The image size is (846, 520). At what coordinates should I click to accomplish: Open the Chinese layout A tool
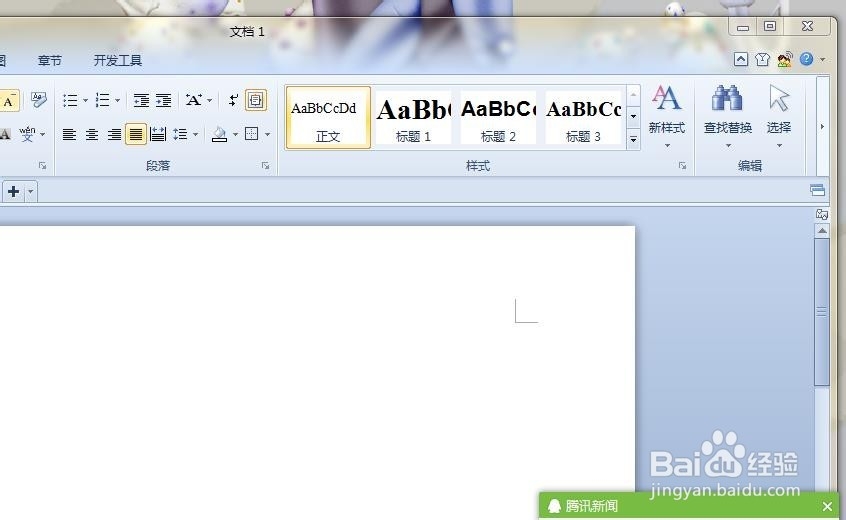(193, 100)
